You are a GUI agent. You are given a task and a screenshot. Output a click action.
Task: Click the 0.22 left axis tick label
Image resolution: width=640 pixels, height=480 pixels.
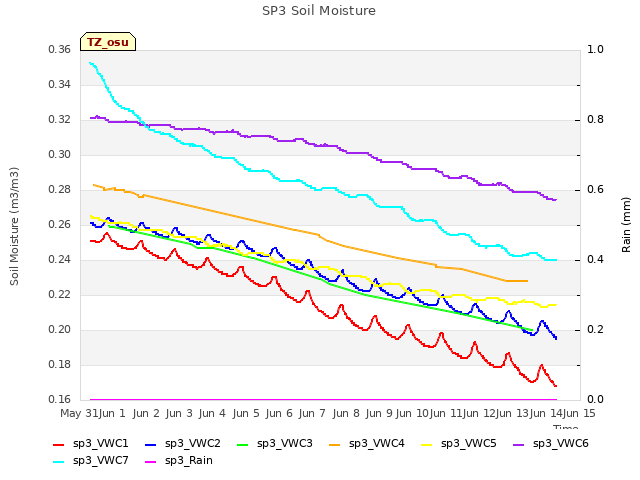(x=60, y=294)
